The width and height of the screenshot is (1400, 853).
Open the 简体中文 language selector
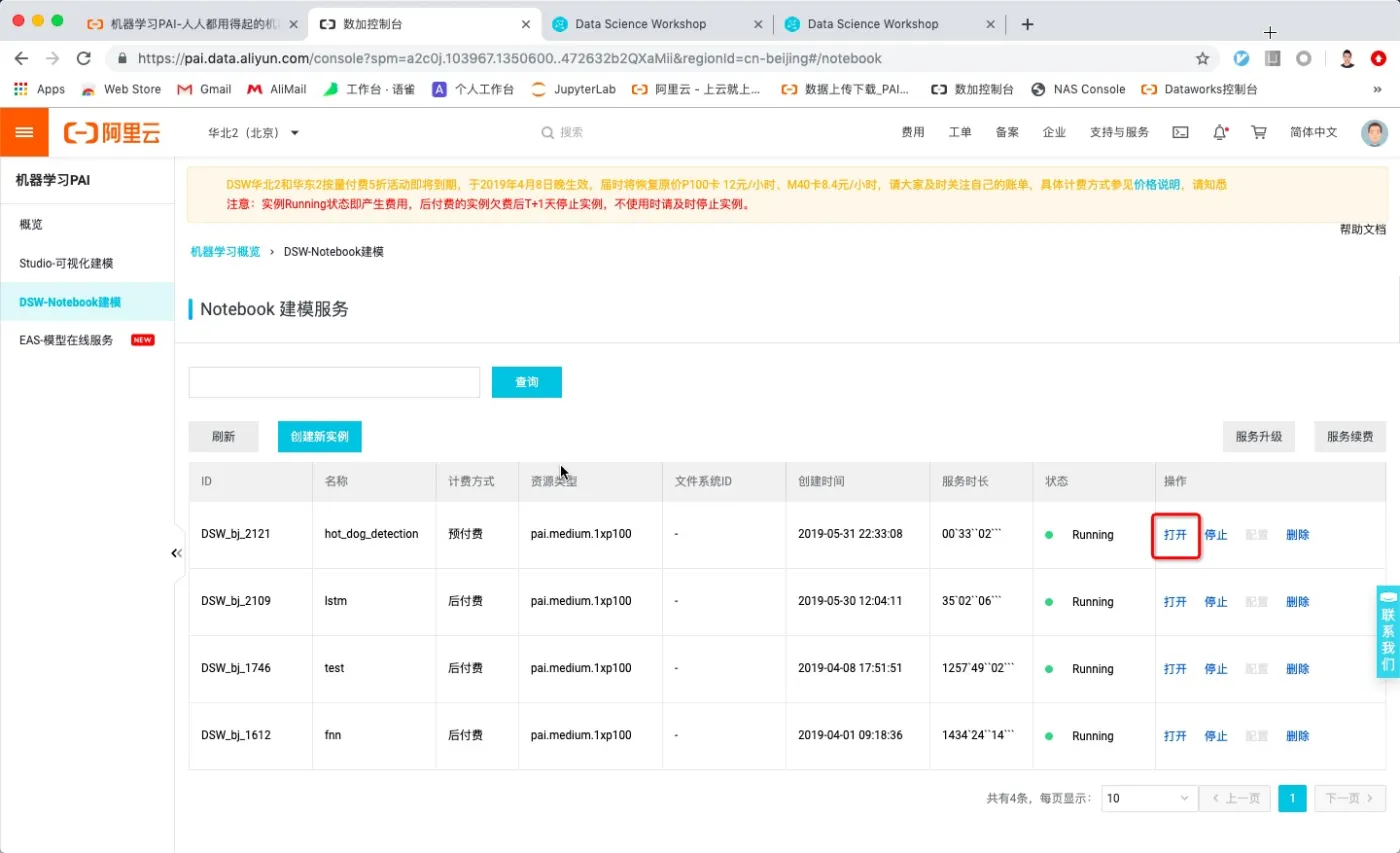[x=1313, y=132]
